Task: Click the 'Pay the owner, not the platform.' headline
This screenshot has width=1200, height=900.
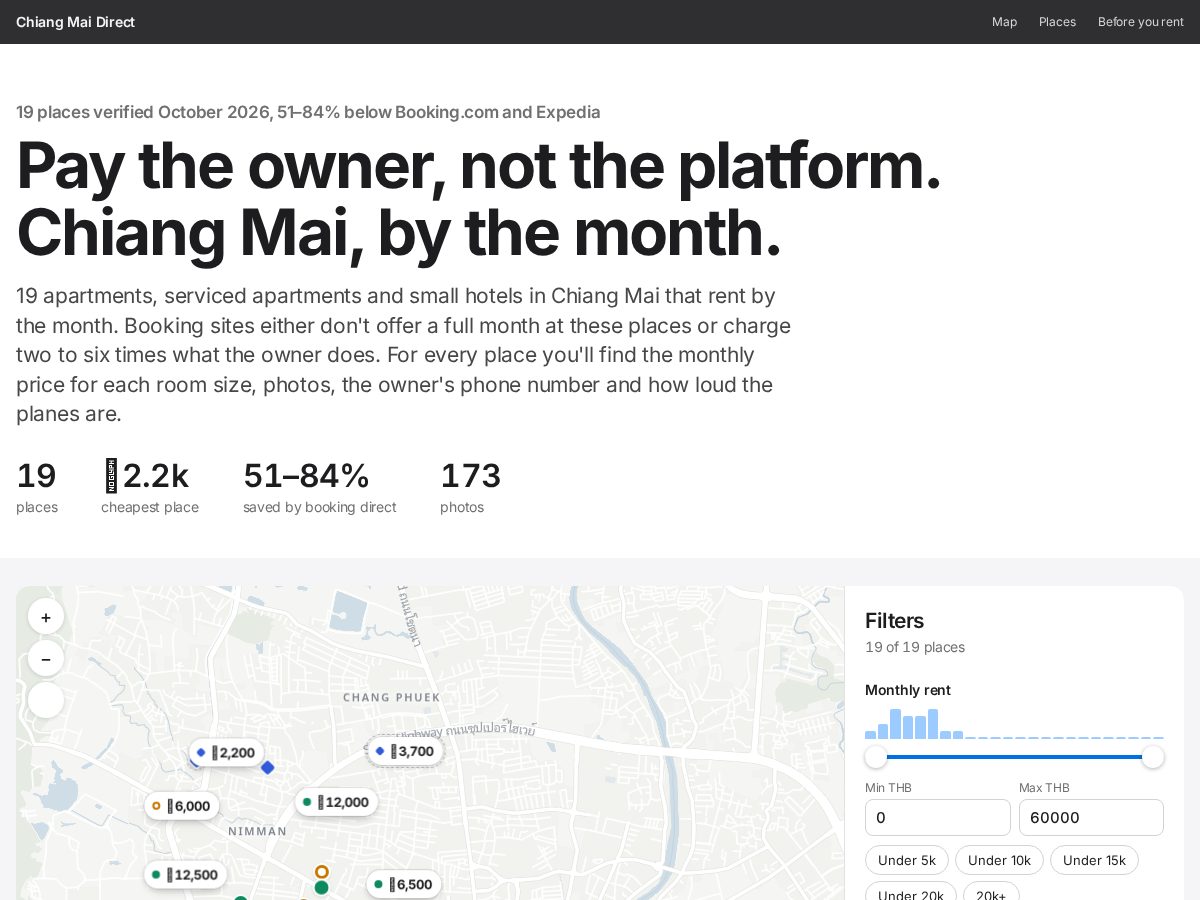Action: (479, 166)
